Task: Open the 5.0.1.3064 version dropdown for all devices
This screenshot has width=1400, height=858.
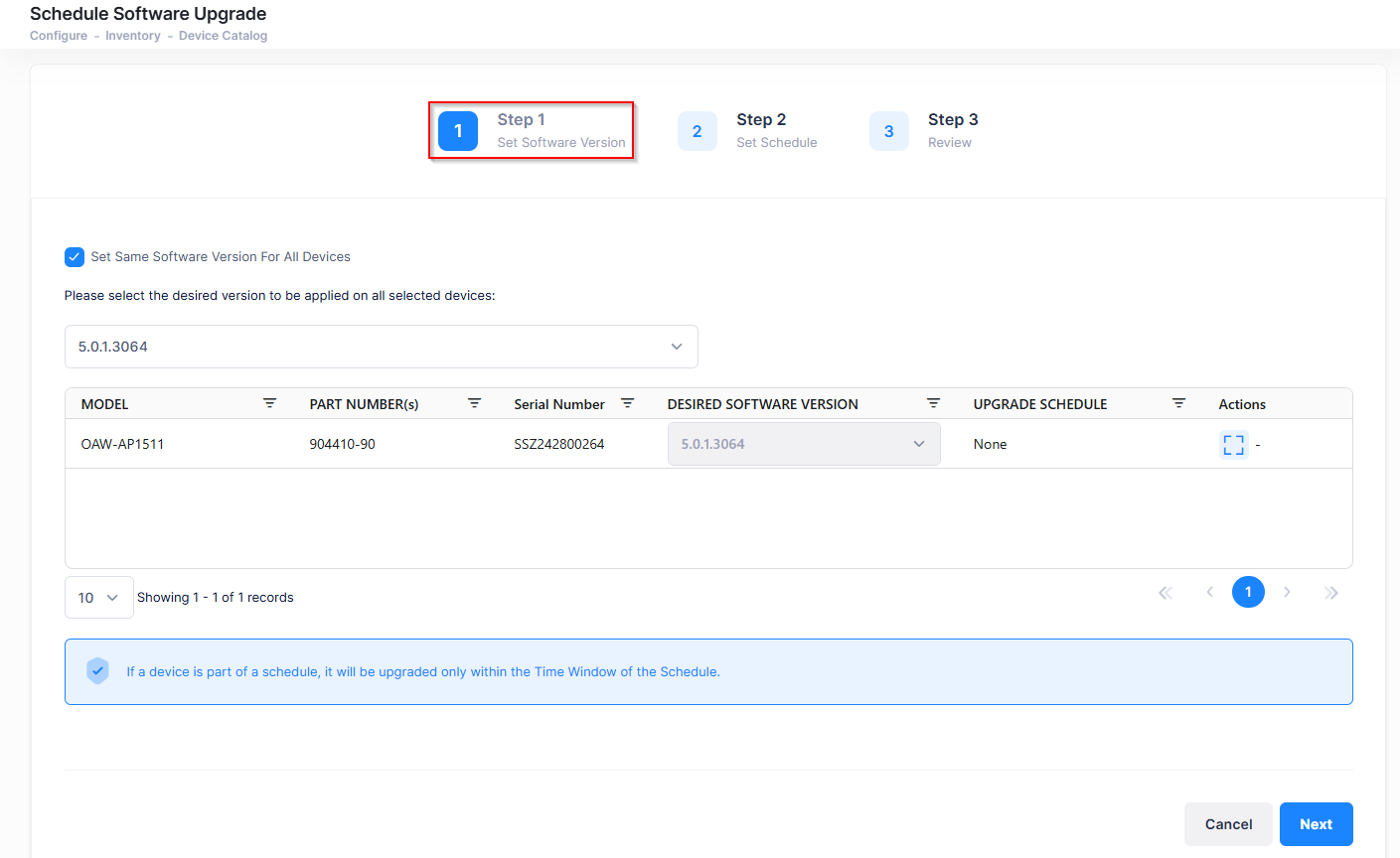Action: 381,347
